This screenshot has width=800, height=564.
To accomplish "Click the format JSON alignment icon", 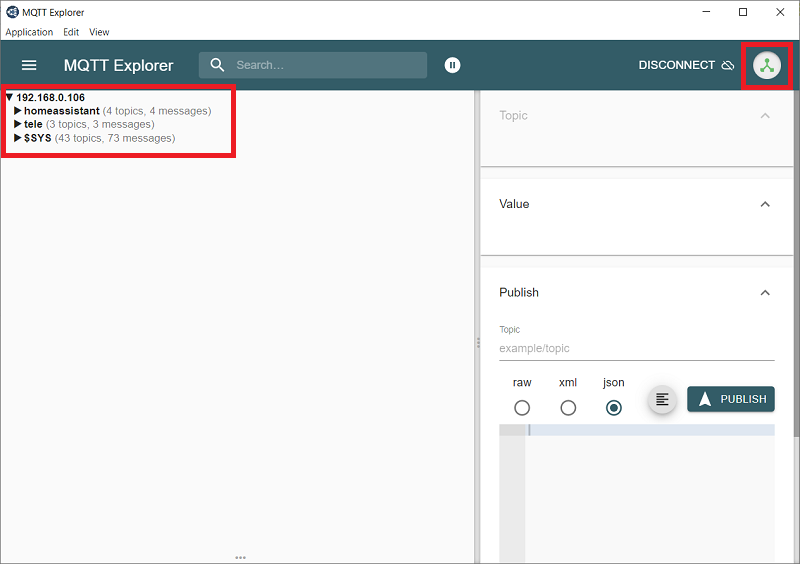I will [x=662, y=399].
